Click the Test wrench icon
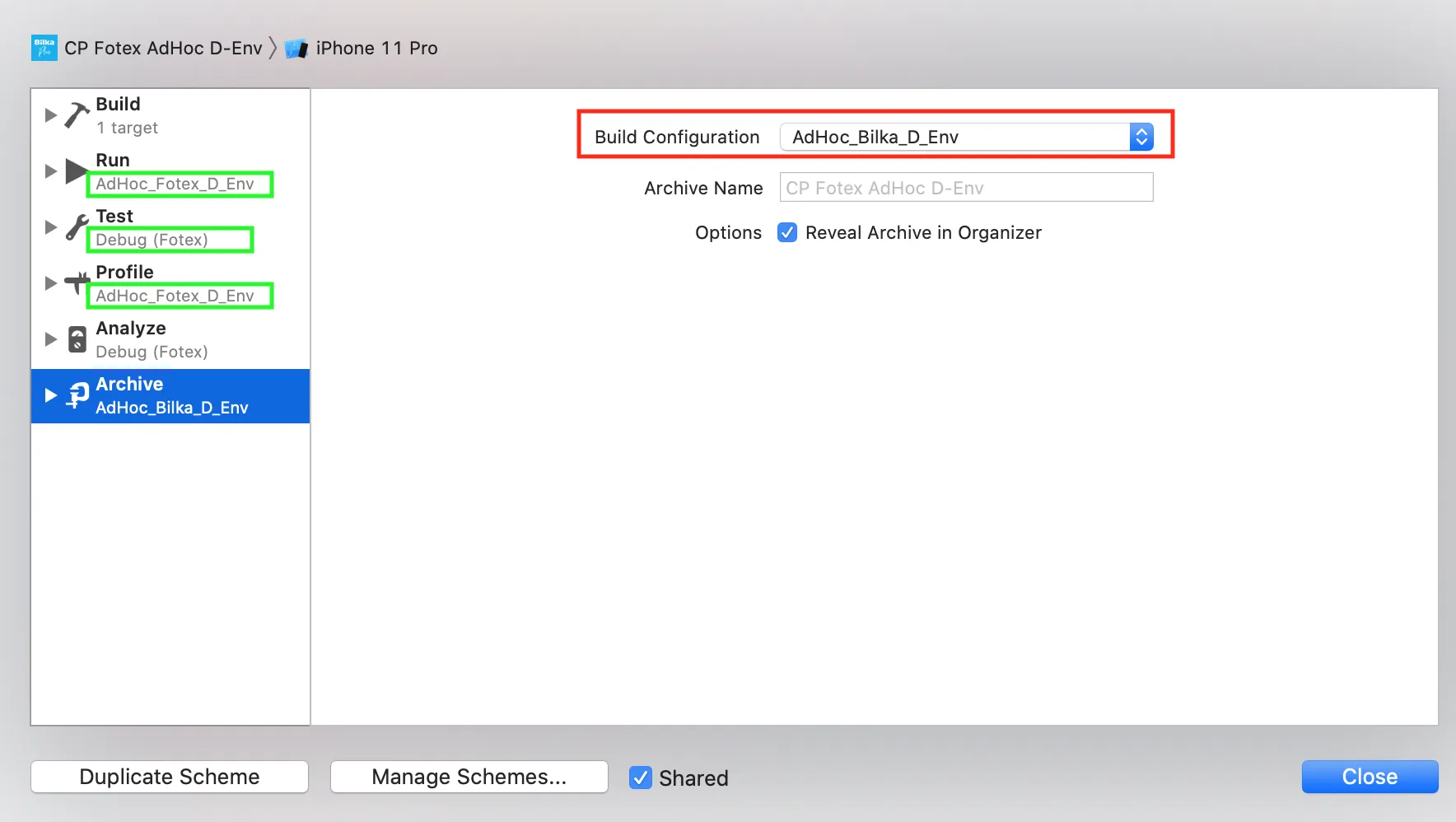 pyautogui.click(x=77, y=227)
